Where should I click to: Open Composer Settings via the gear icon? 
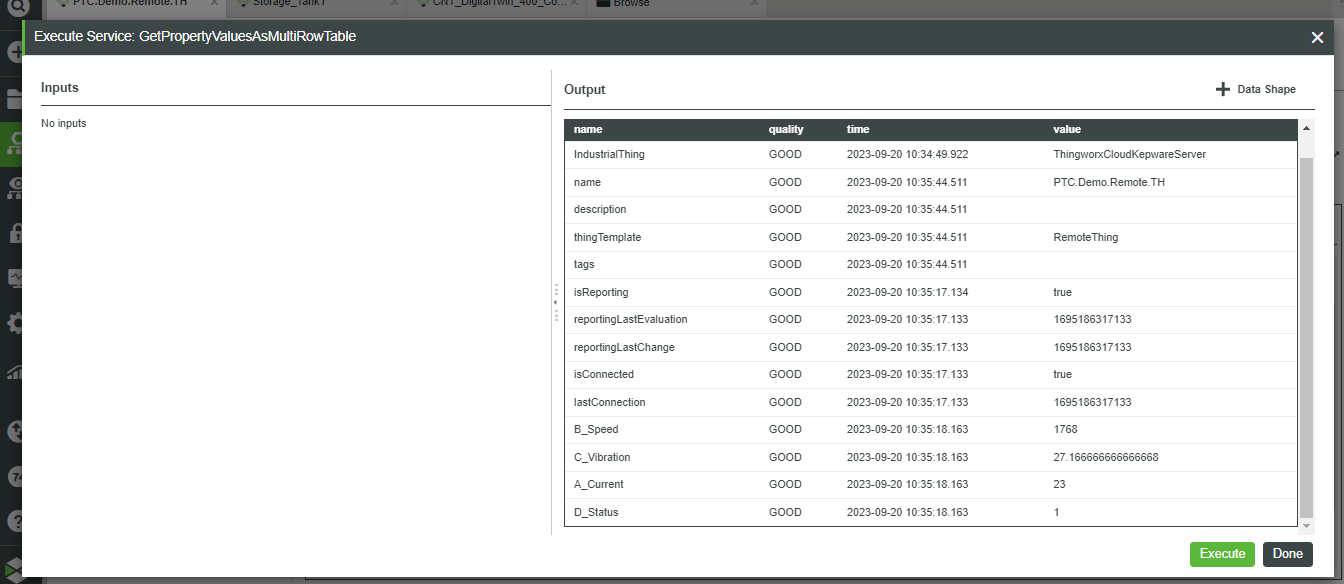(x=15, y=323)
